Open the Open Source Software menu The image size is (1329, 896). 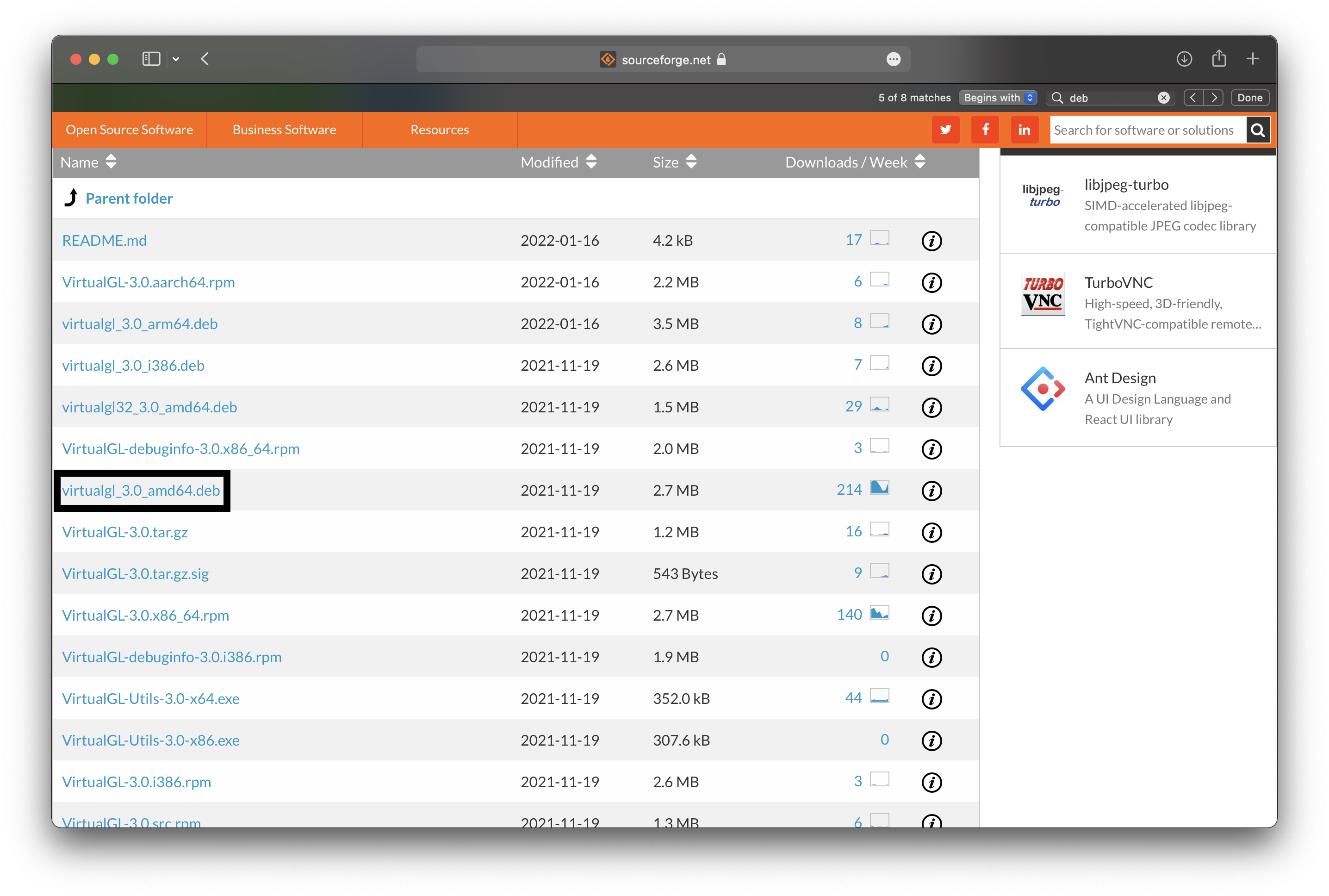[129, 130]
